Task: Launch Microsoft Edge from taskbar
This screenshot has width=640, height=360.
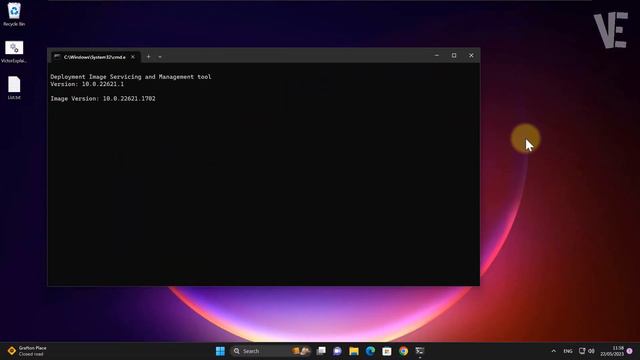Action: point(370,351)
